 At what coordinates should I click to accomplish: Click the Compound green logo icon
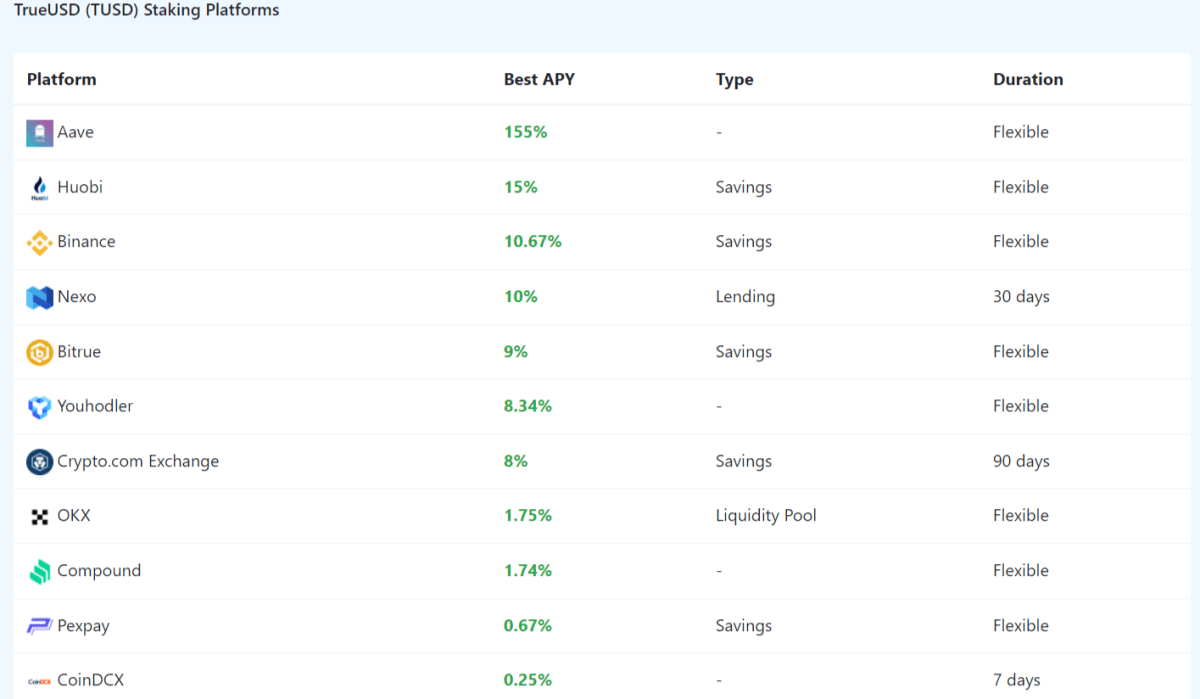tap(39, 572)
